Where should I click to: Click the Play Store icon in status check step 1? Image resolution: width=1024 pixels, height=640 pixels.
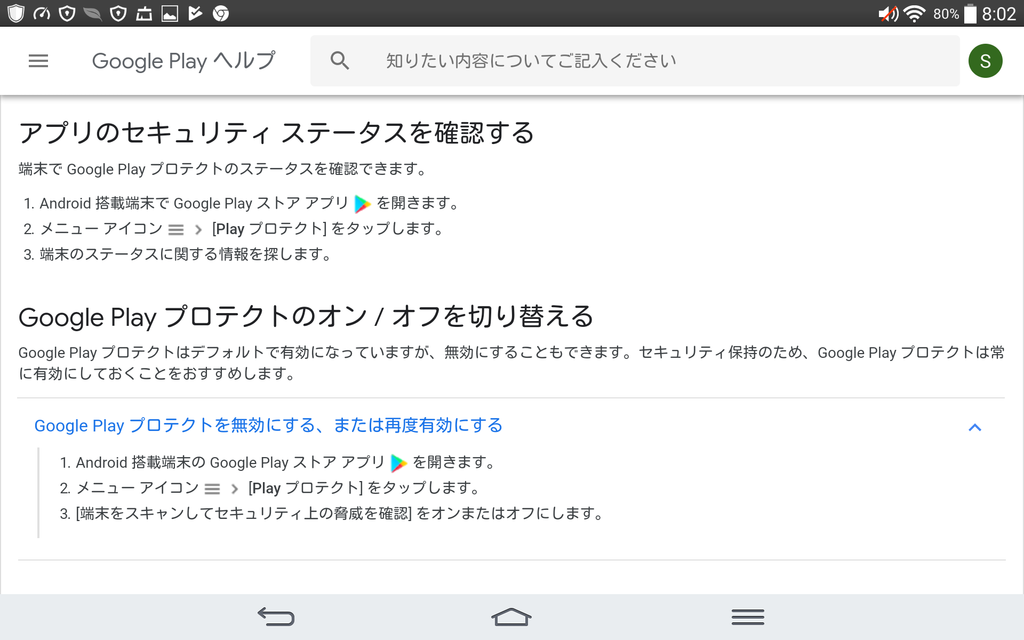pos(362,204)
